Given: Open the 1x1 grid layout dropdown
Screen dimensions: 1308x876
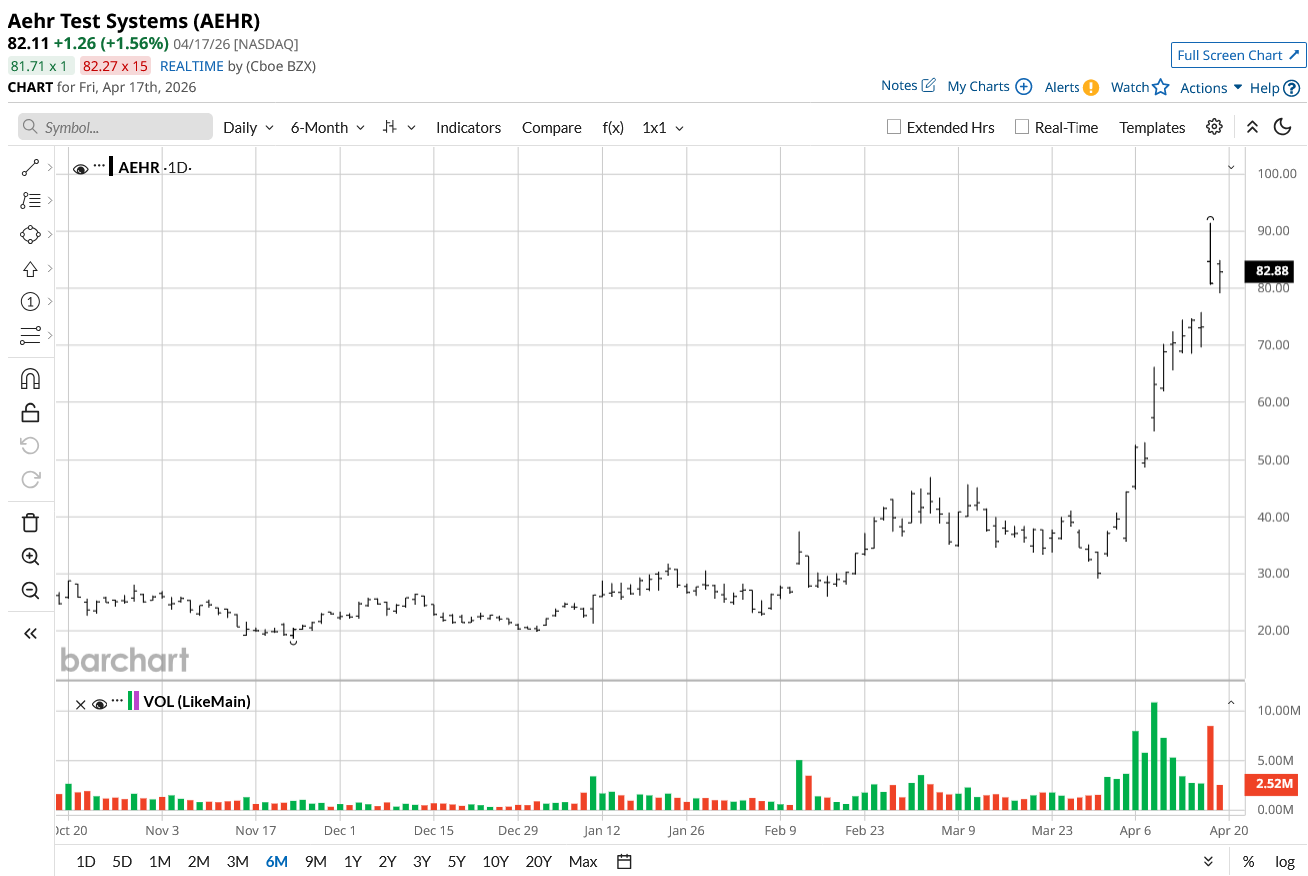Looking at the screenshot, I should pyautogui.click(x=663, y=128).
